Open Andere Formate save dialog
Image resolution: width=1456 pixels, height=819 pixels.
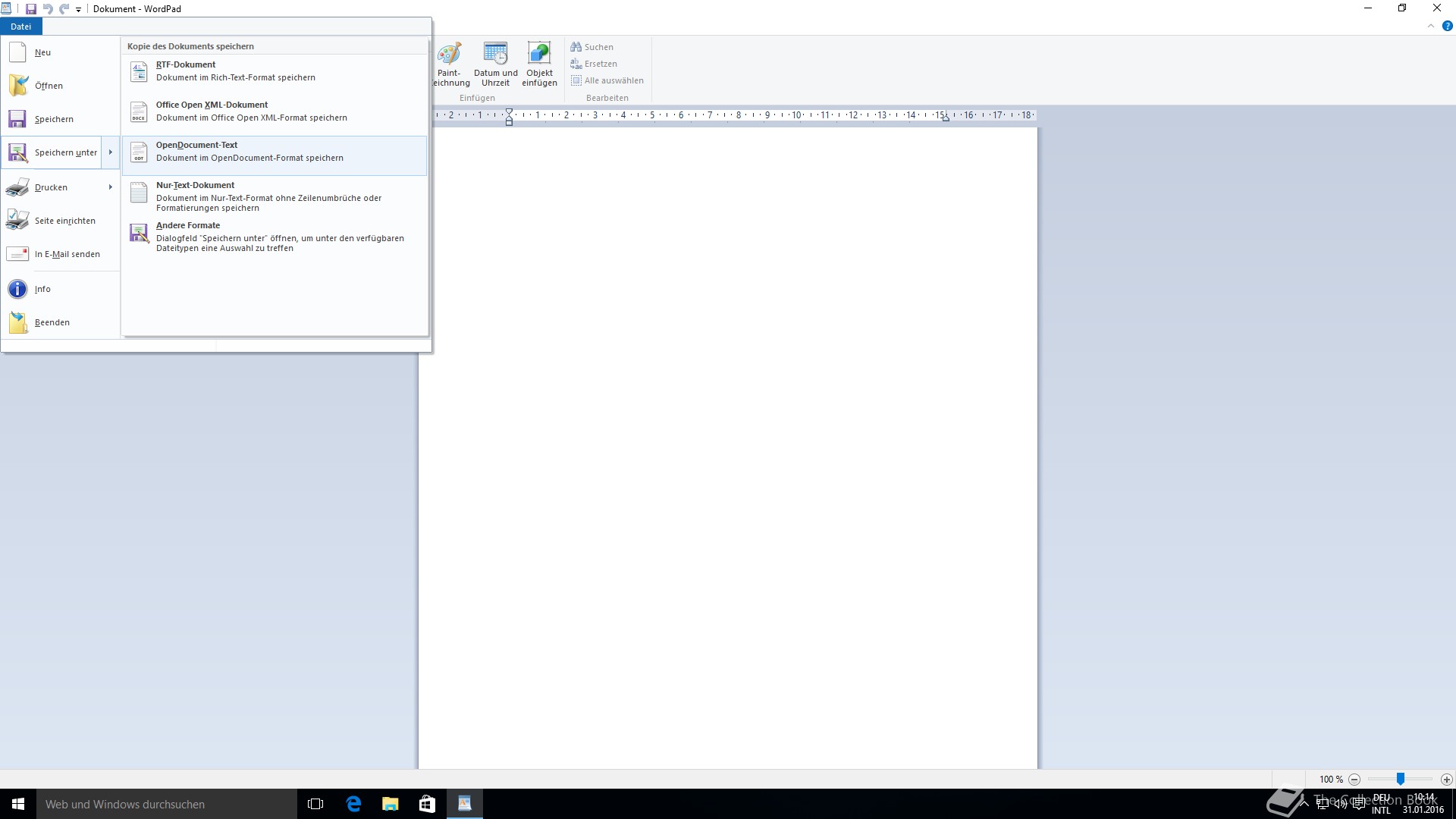point(275,237)
